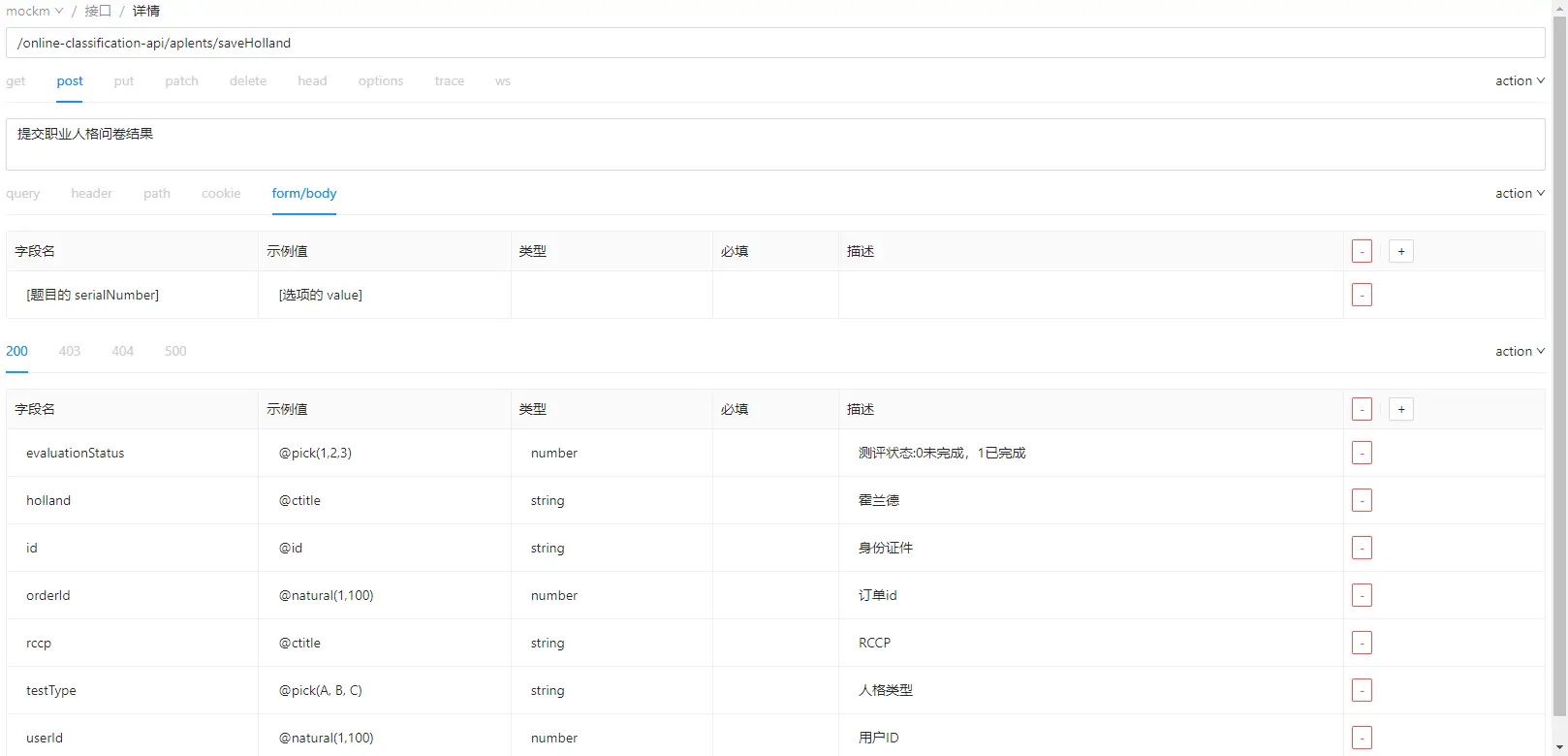Switch to the get method tab

[16, 81]
